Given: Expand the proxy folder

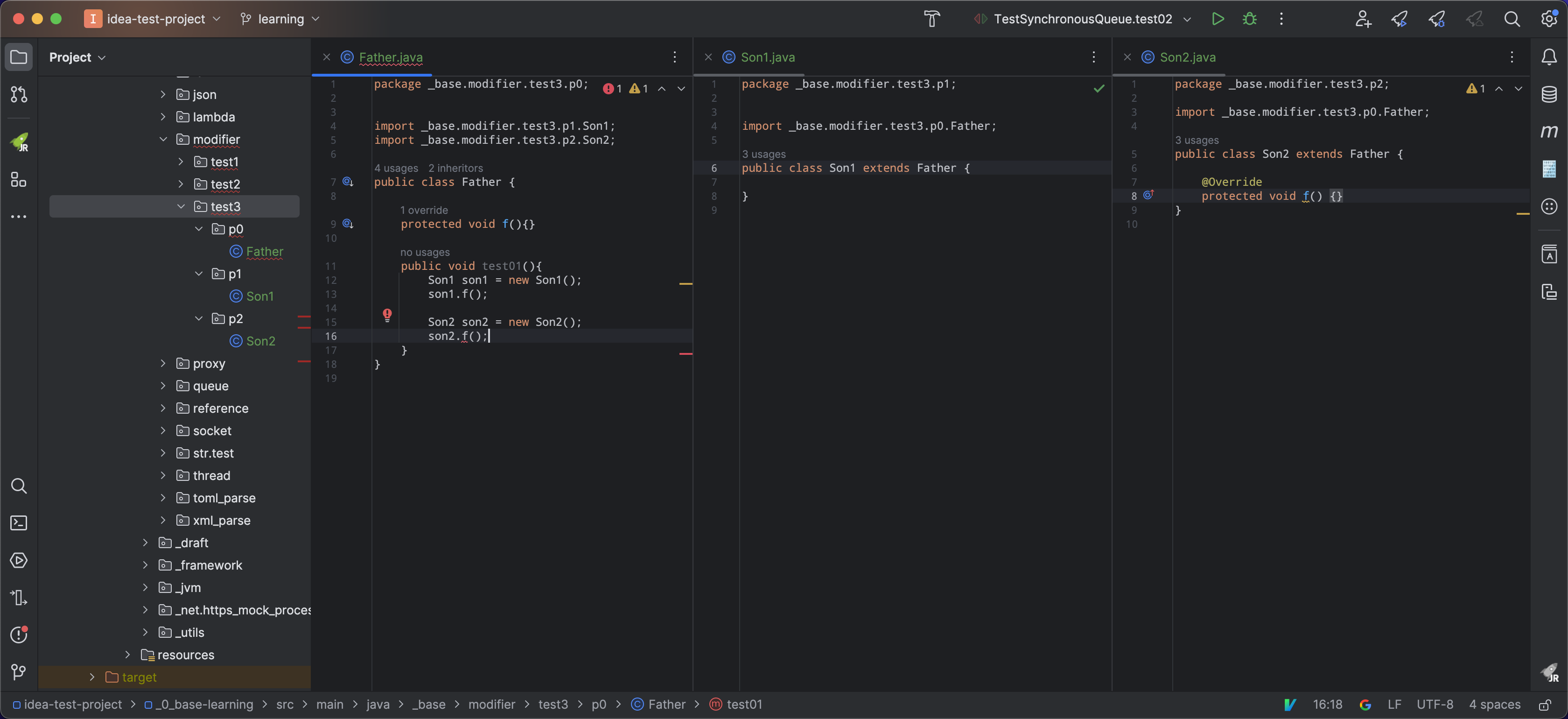Looking at the screenshot, I should click(163, 363).
